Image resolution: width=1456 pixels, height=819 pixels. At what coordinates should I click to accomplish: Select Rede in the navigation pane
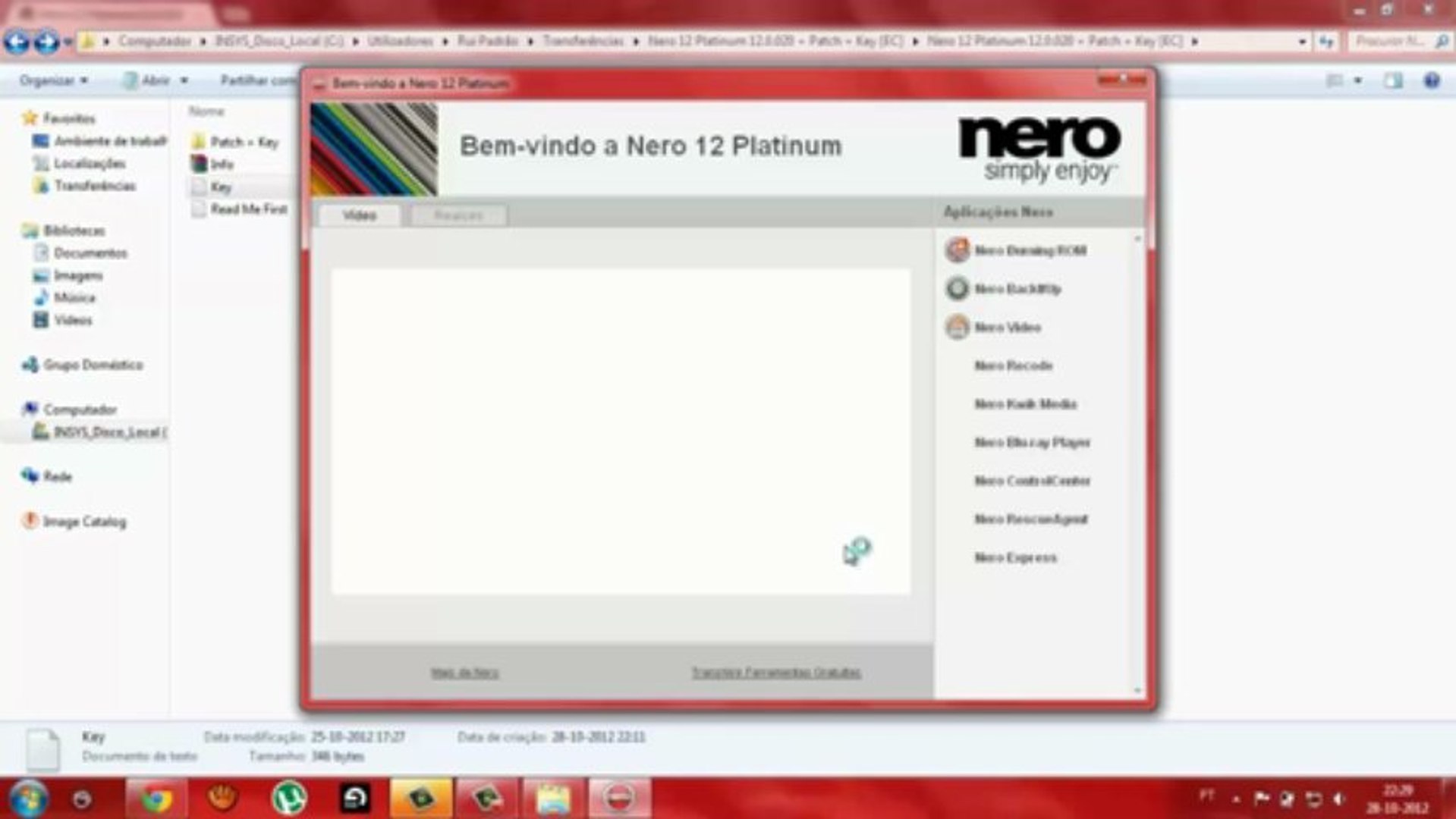58,477
